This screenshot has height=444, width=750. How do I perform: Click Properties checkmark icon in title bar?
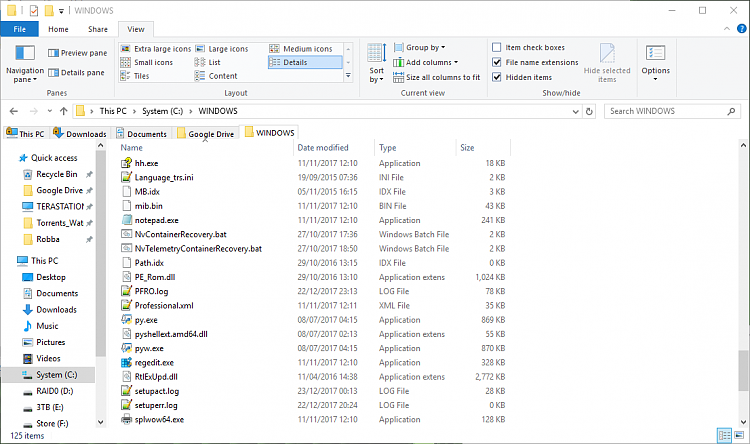pyautogui.click(x=34, y=10)
